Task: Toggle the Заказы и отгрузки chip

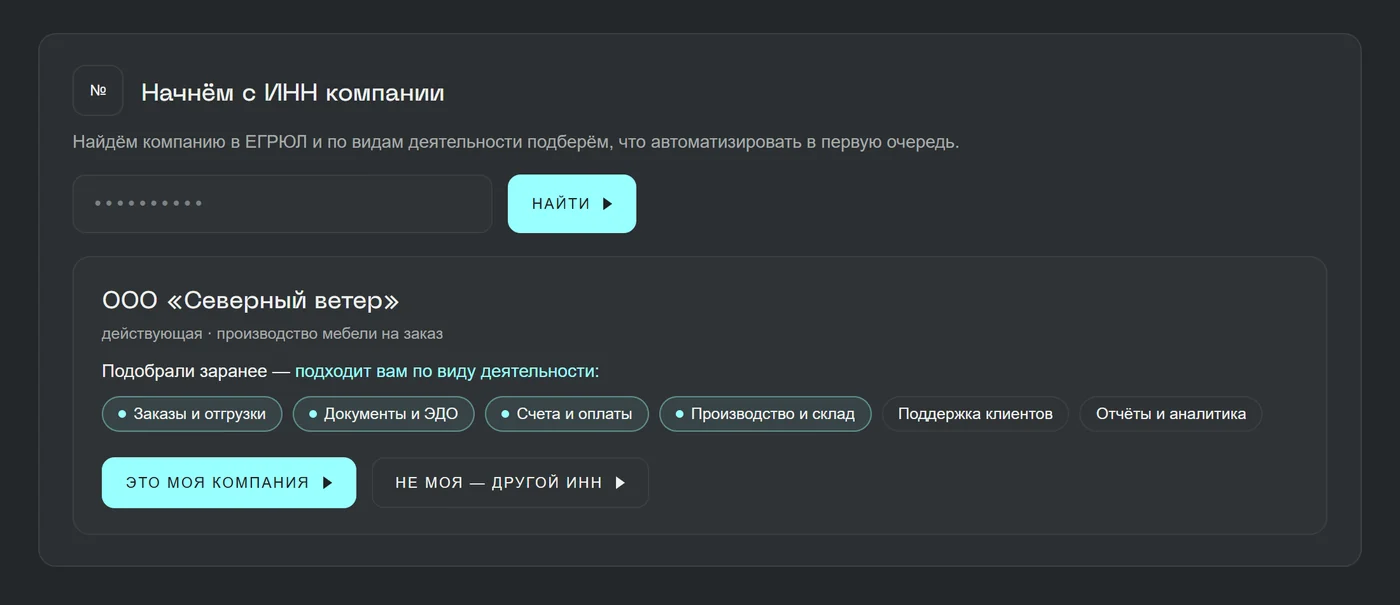Action: click(x=192, y=414)
